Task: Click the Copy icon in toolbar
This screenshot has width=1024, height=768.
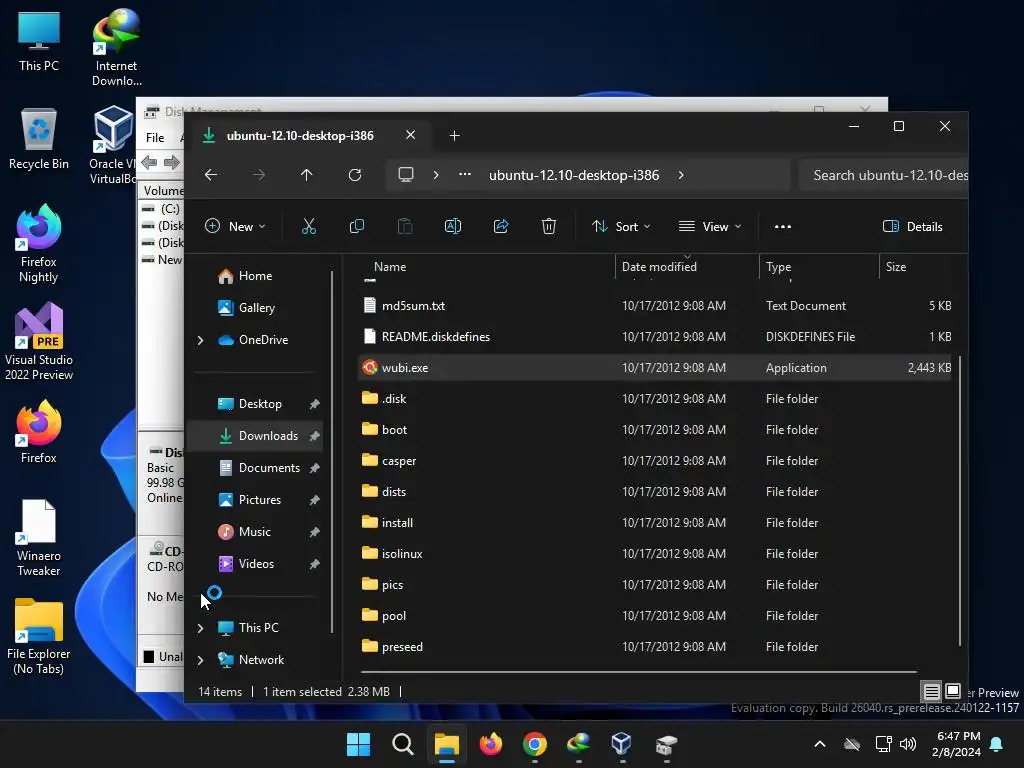Action: pos(357,227)
